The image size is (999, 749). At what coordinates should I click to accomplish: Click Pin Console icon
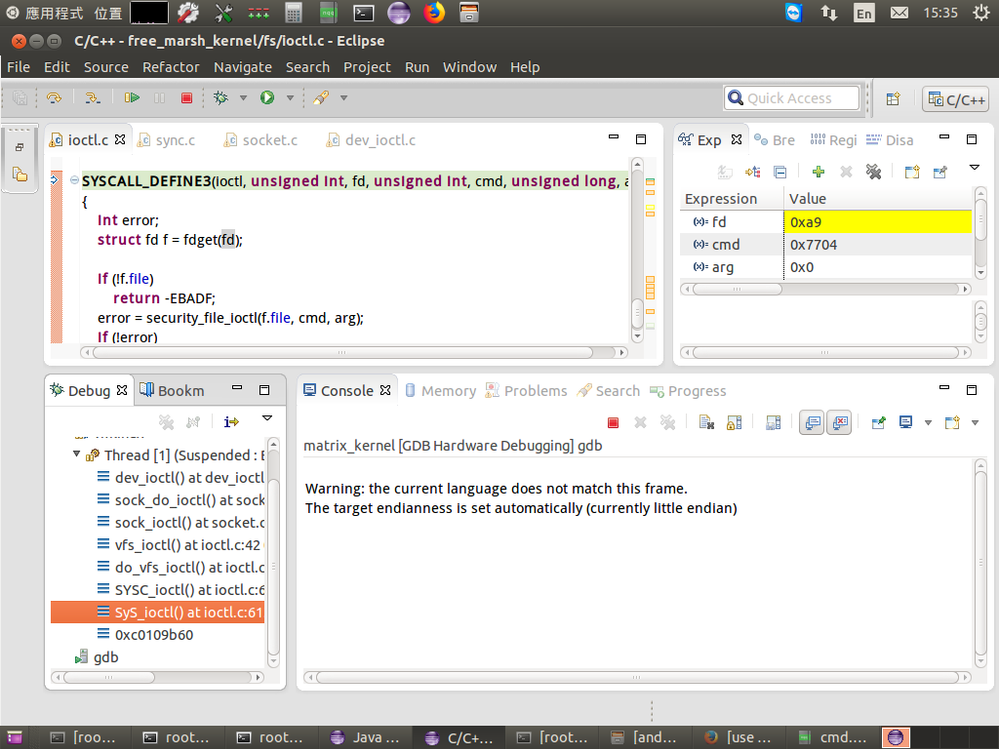(x=878, y=422)
